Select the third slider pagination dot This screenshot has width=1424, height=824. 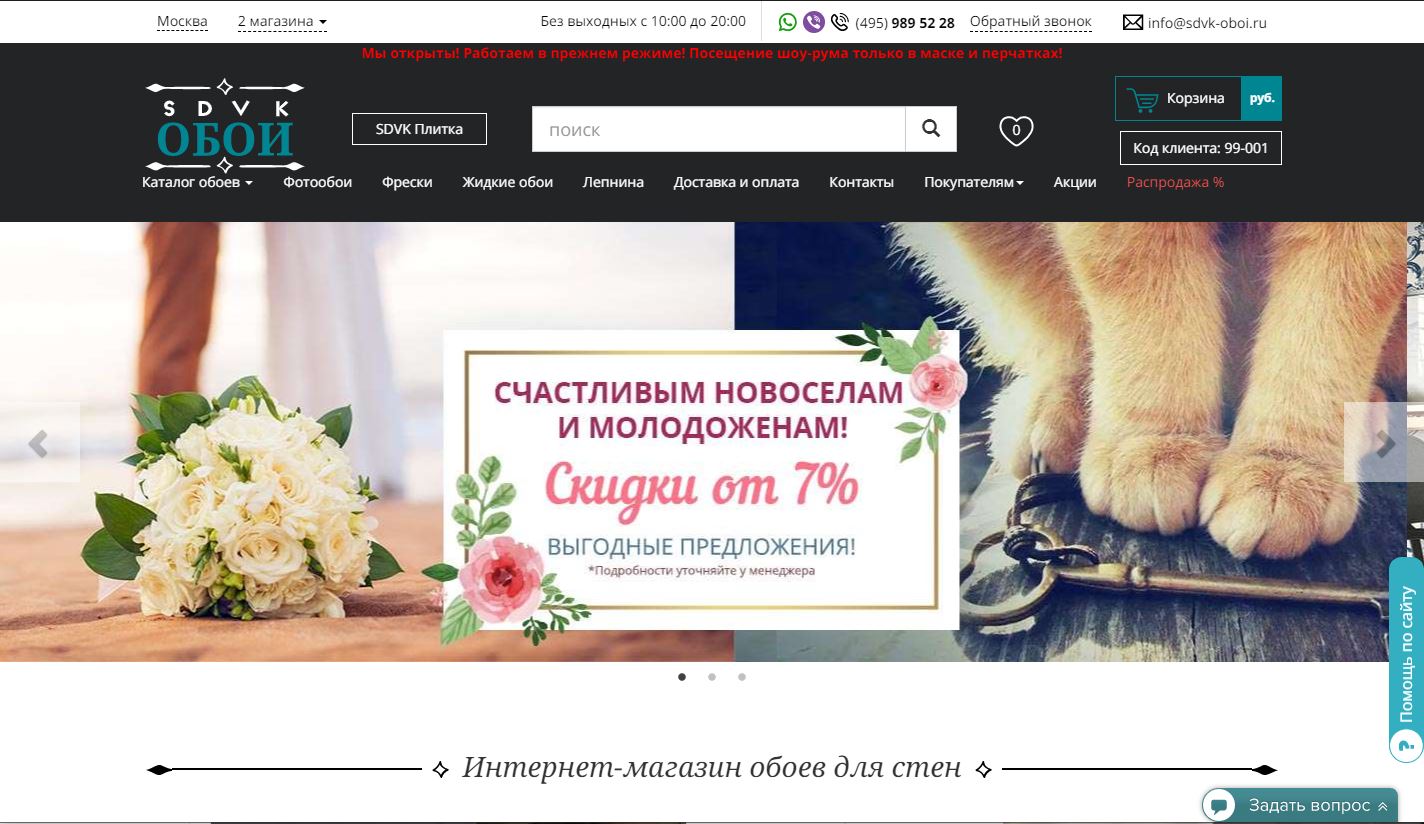pyautogui.click(x=742, y=677)
